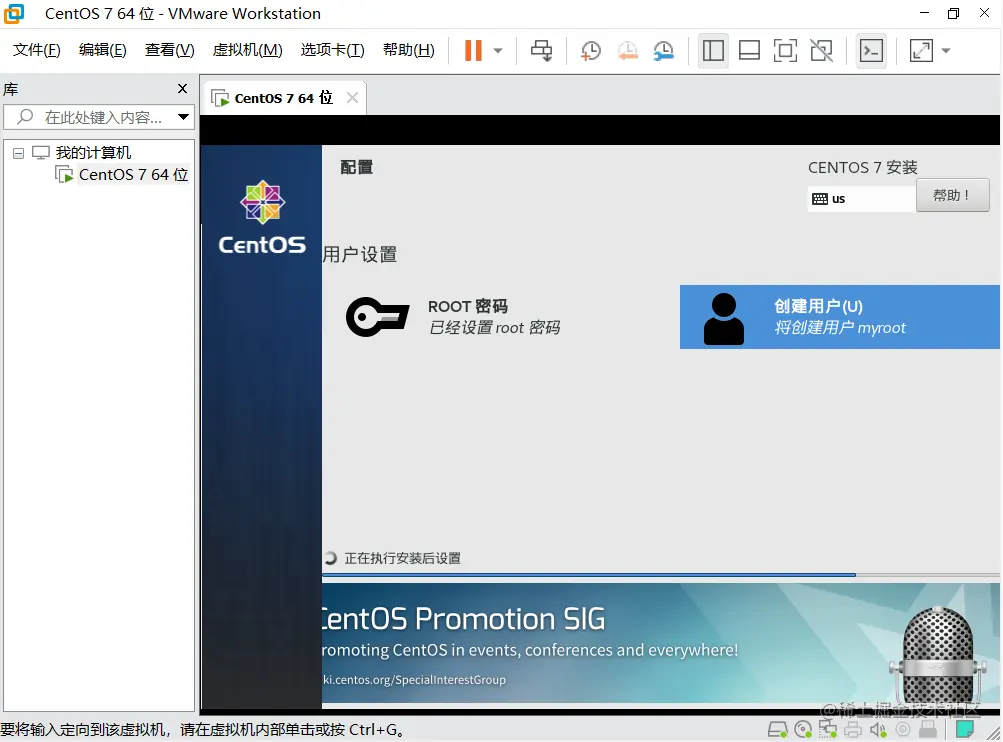Click the 帮助! help button in installer
Viewport: 1003px width, 742px height.
pos(952,195)
